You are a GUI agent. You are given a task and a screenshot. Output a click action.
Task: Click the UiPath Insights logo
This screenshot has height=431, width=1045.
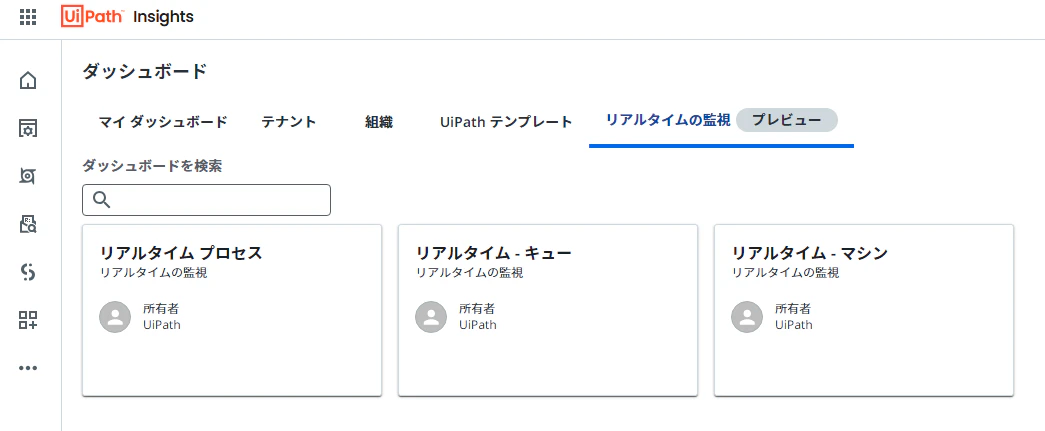tap(127, 17)
